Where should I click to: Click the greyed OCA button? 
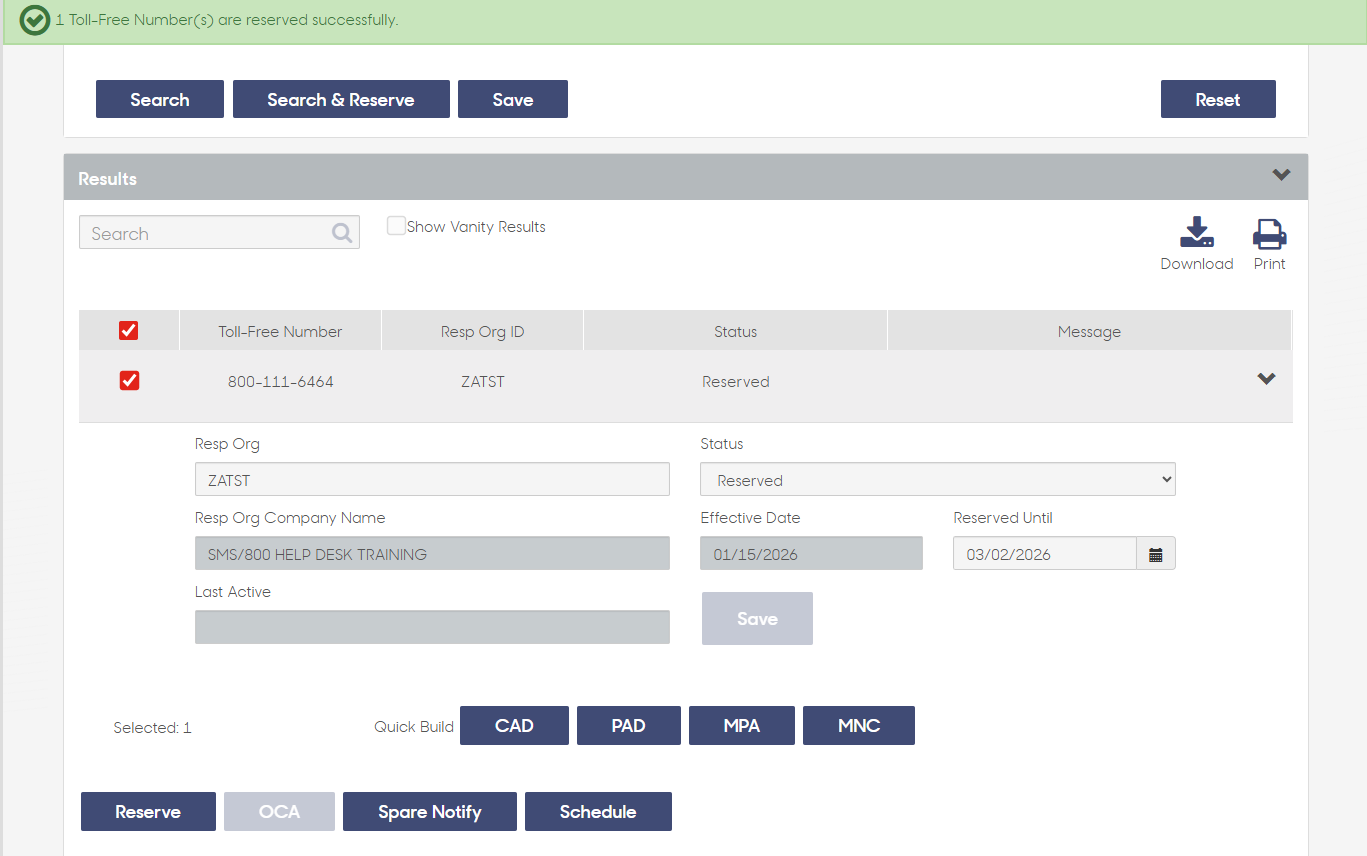tap(279, 811)
